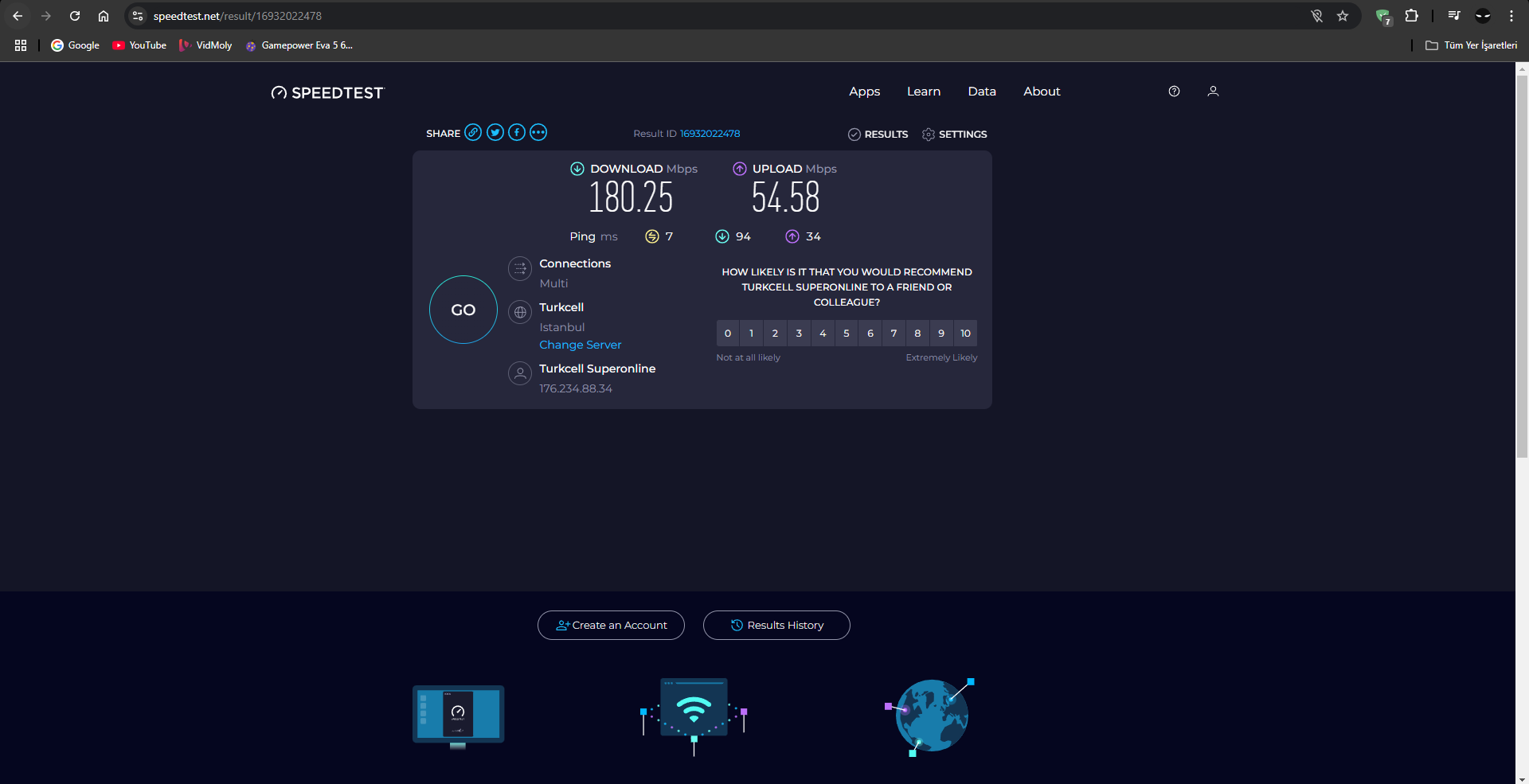Viewport: 1529px width, 784px height.
Task: Open the user account icon
Action: pyautogui.click(x=1213, y=92)
